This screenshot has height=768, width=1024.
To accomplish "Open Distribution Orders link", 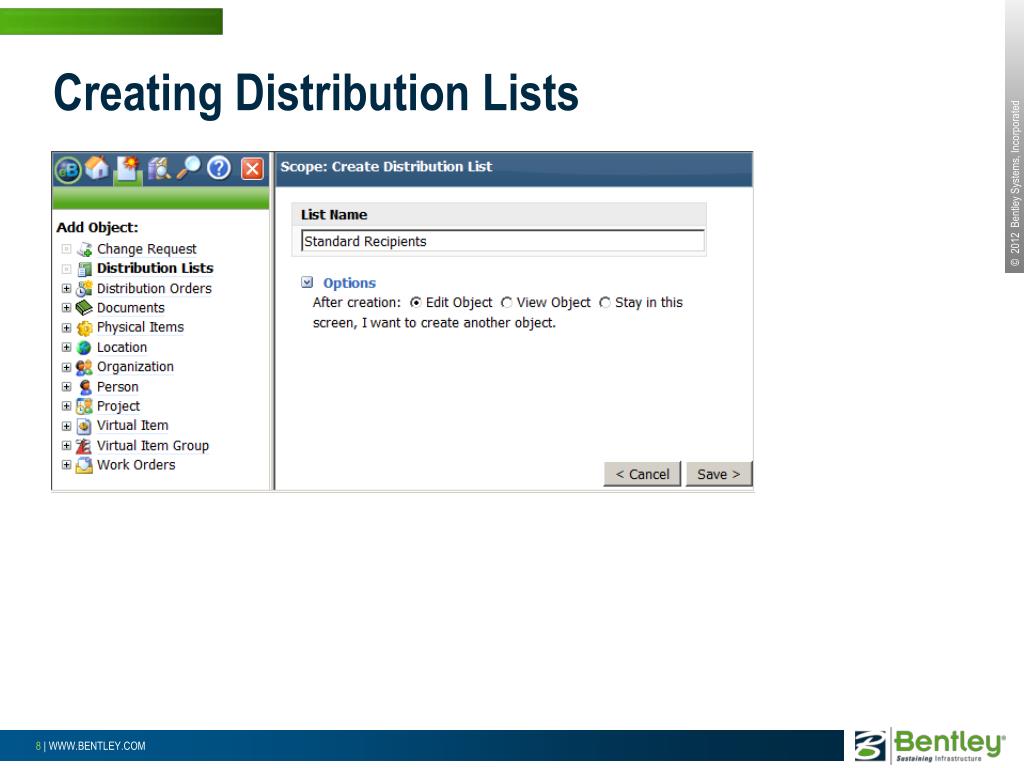I will pos(154,289).
